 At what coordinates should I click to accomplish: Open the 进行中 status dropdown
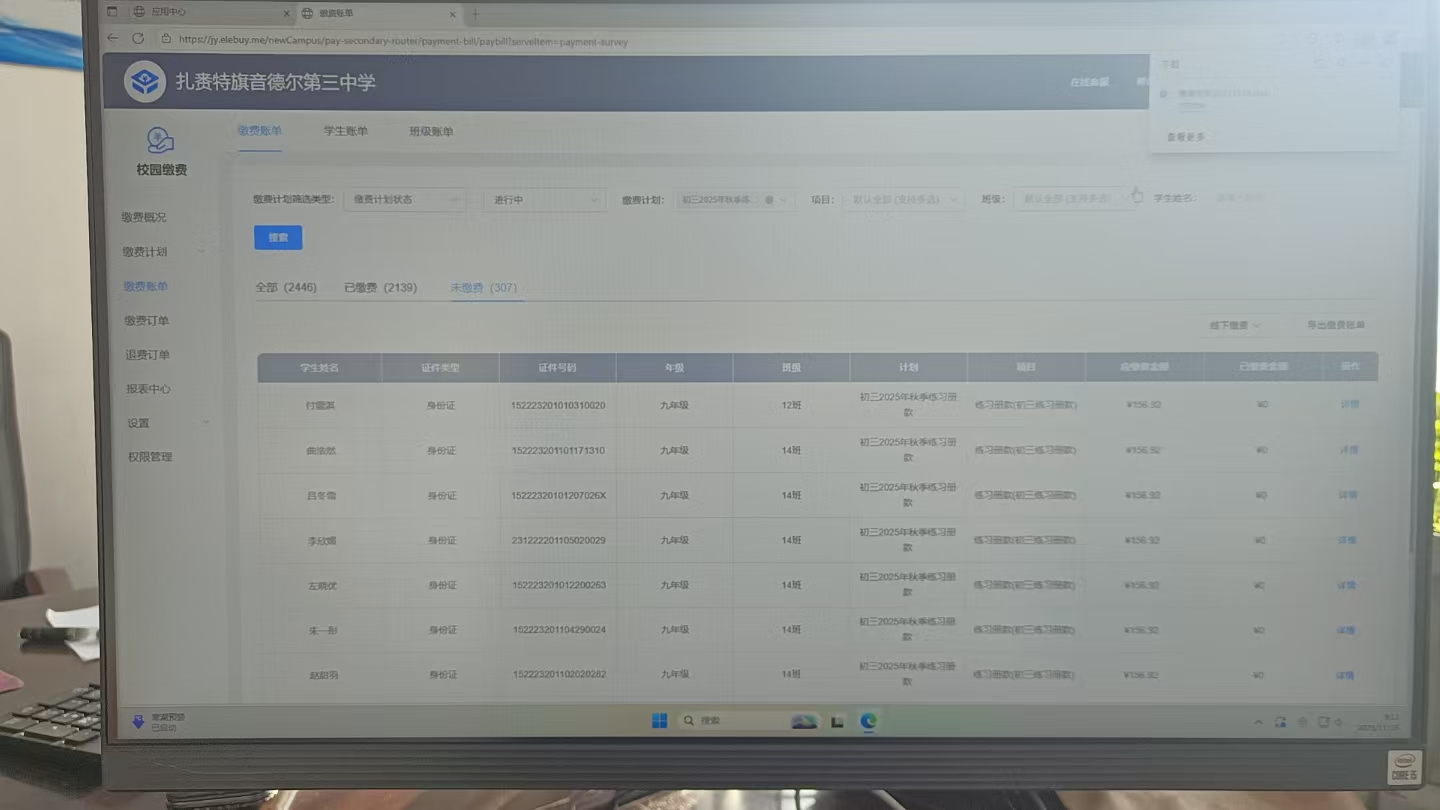544,200
